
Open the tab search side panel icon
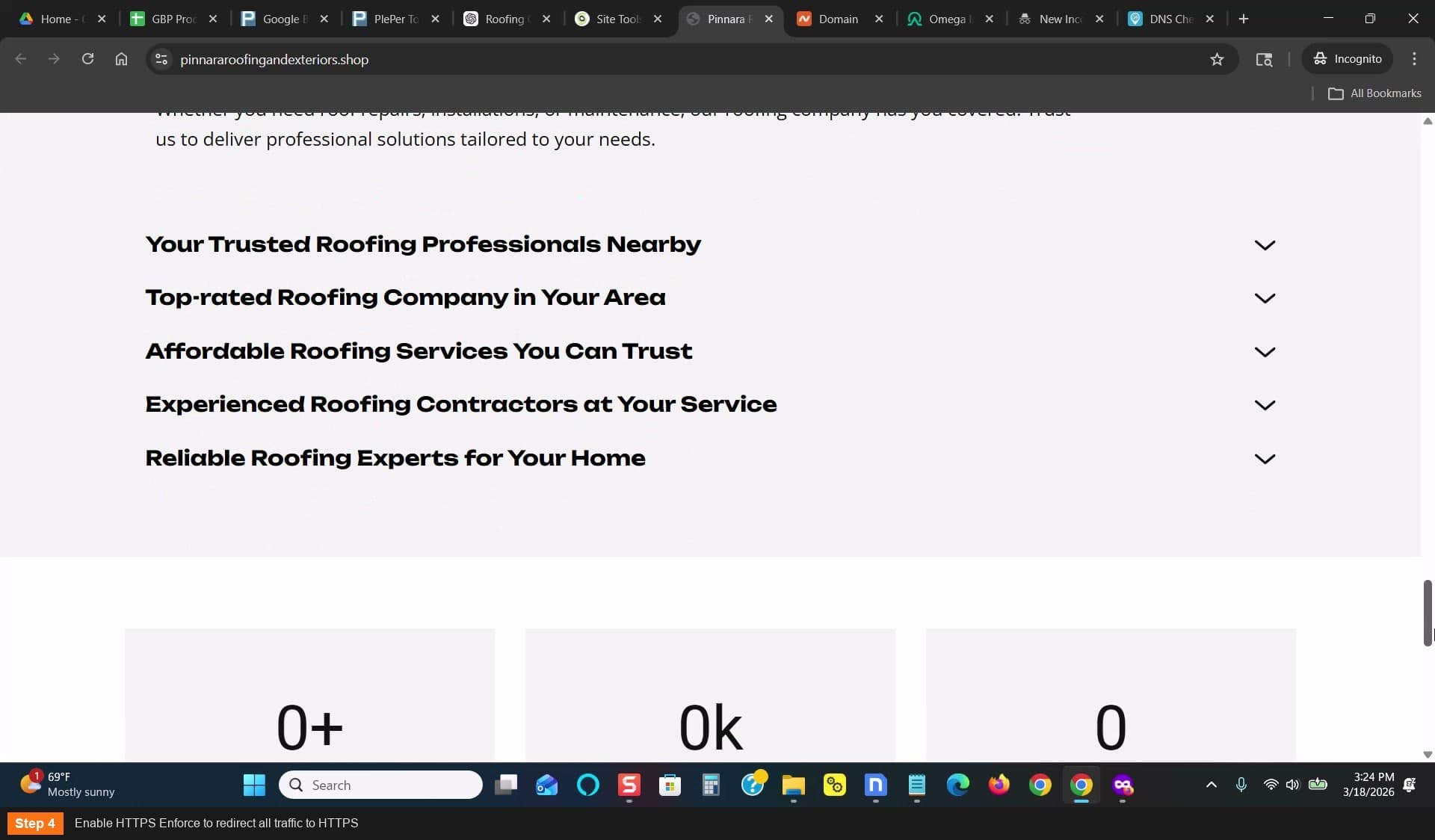point(1264,59)
